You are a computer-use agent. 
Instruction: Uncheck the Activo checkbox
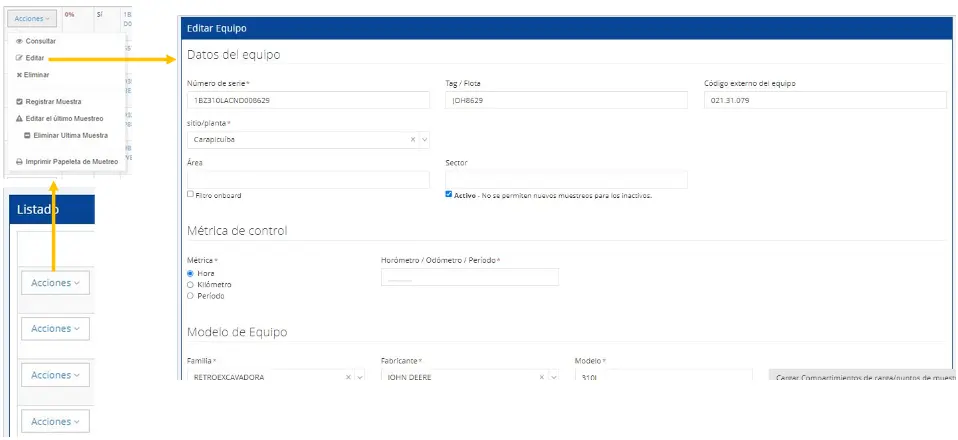click(449, 194)
